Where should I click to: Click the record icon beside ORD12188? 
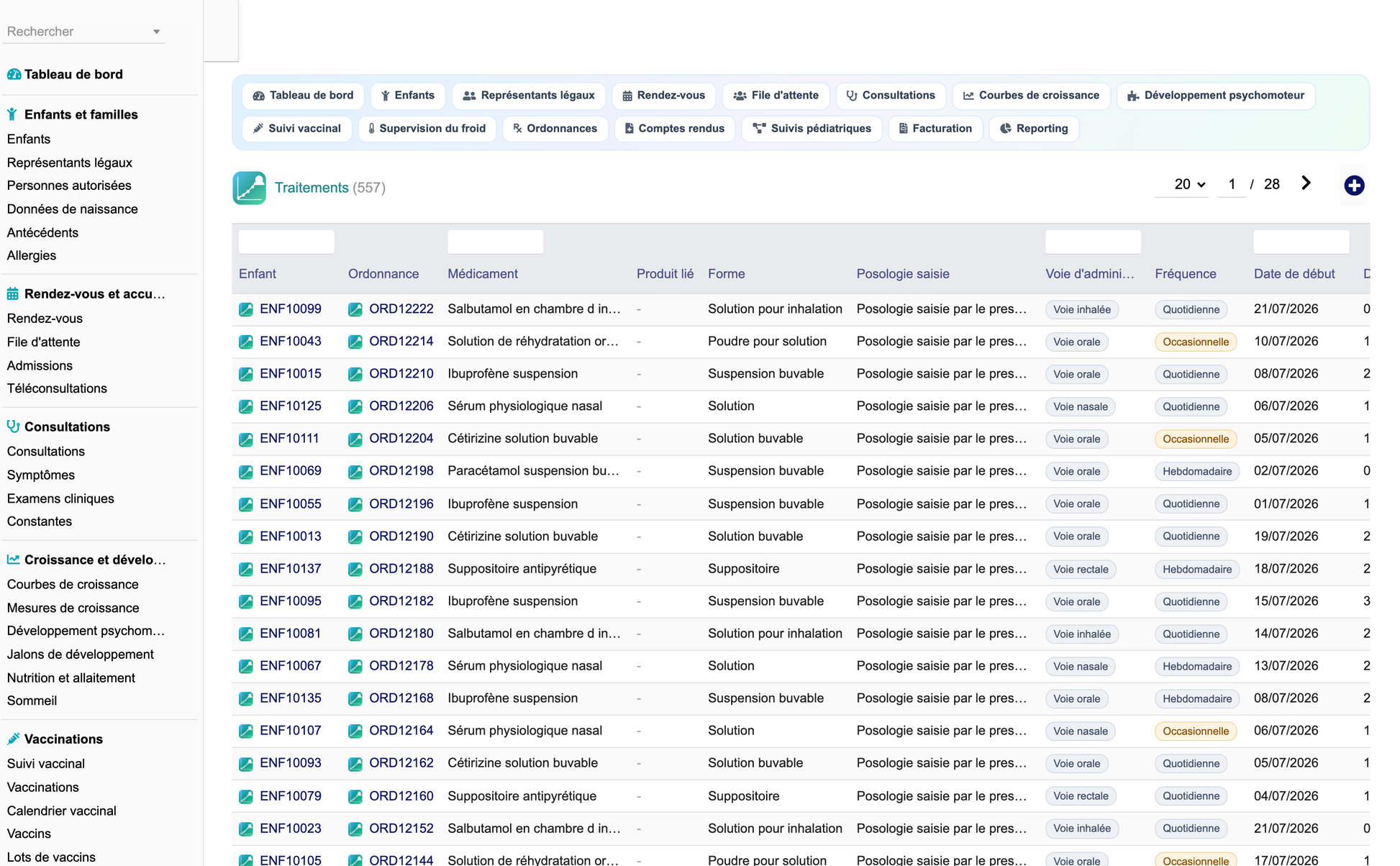355,569
